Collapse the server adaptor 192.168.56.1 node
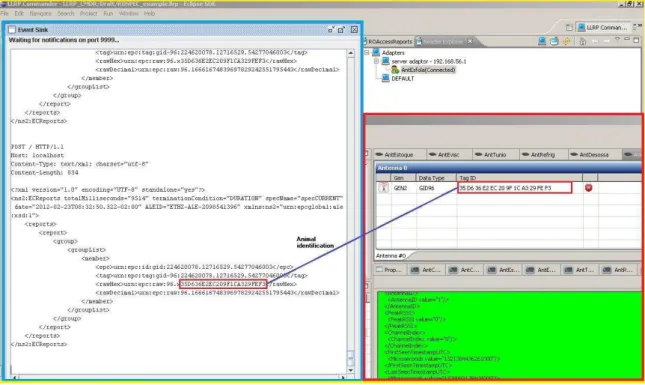 pyautogui.click(x=376, y=61)
